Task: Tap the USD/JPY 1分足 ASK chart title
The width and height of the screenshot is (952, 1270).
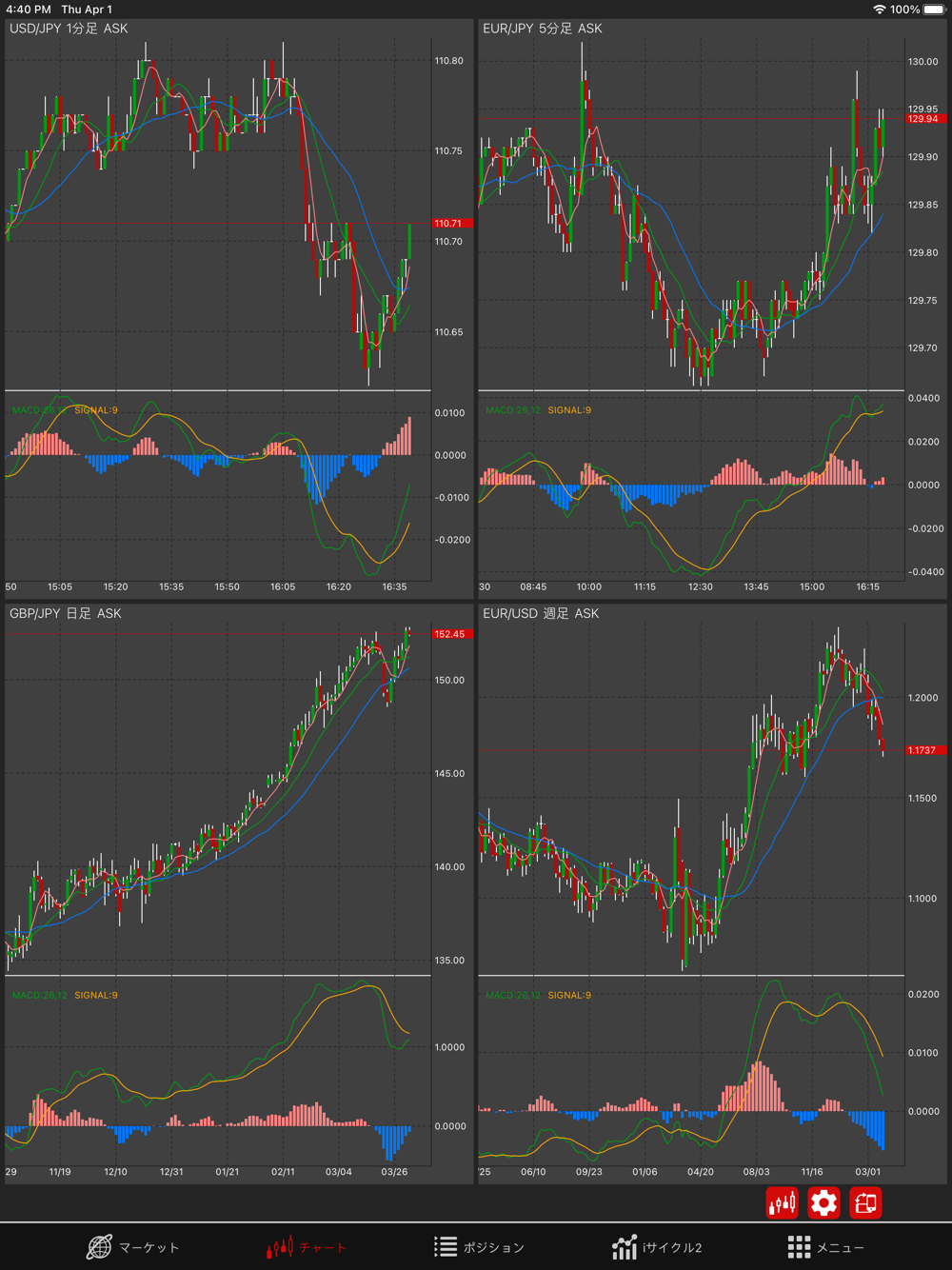Action: click(69, 29)
